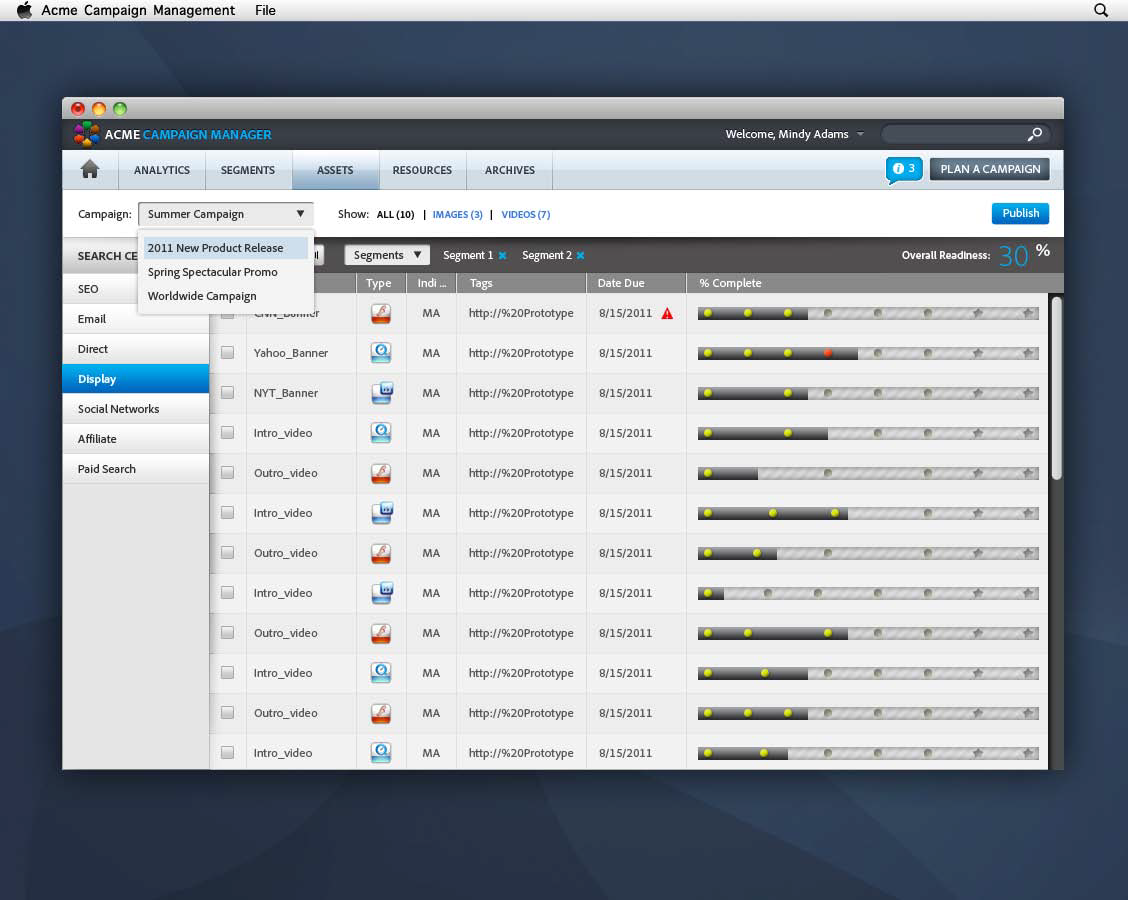The height and width of the screenshot is (900, 1128).
Task: Check the last Intro_video row checkbox
Action: pos(227,753)
